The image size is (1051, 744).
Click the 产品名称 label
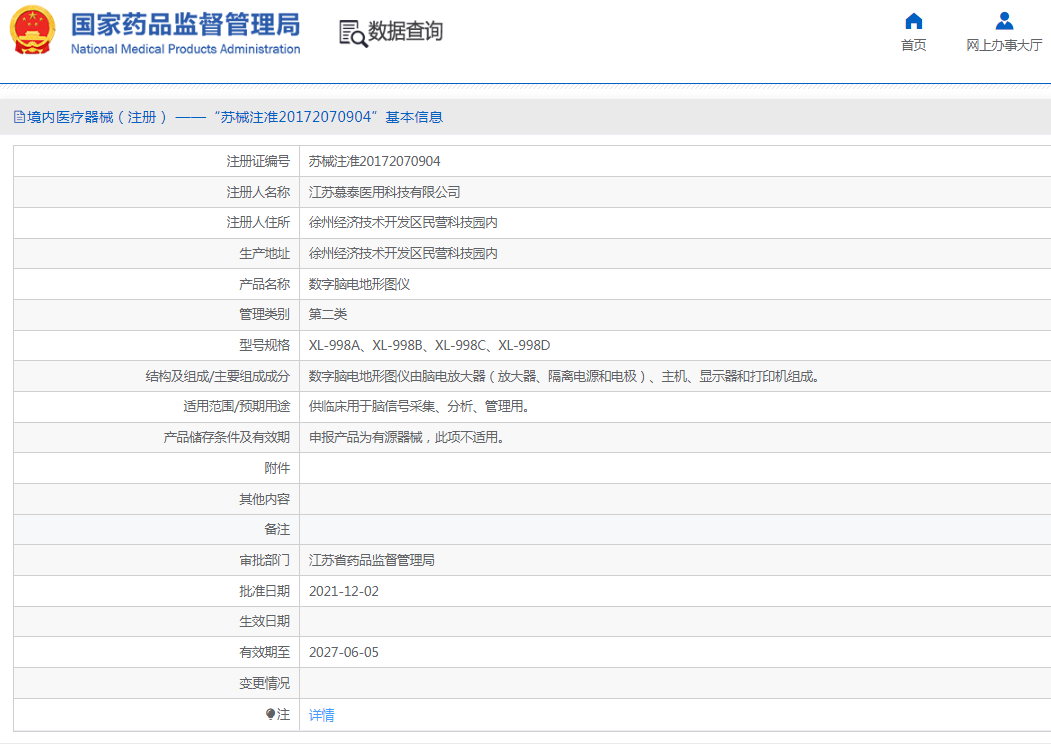click(x=265, y=284)
